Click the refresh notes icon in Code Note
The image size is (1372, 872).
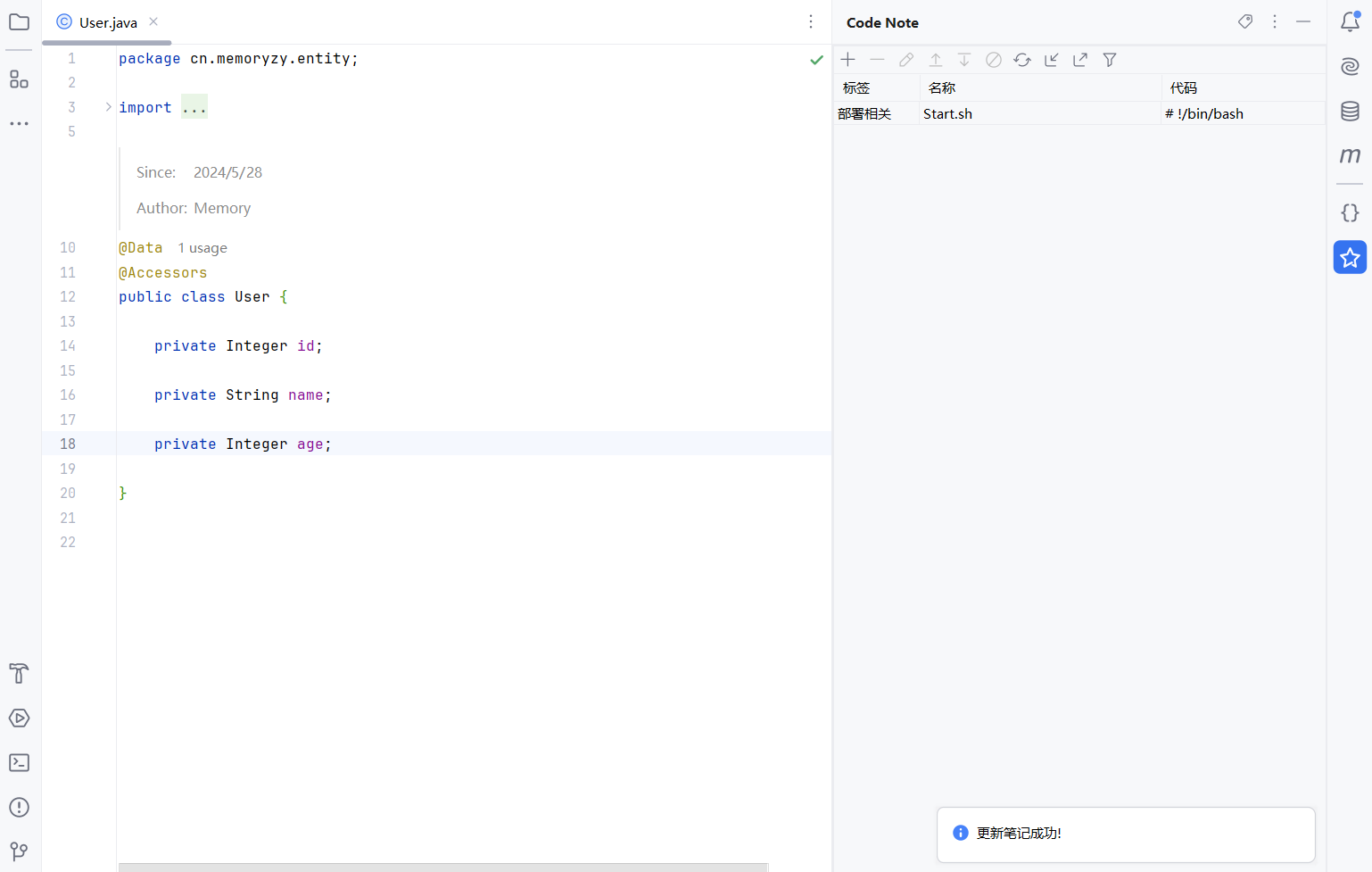pyautogui.click(x=1022, y=60)
